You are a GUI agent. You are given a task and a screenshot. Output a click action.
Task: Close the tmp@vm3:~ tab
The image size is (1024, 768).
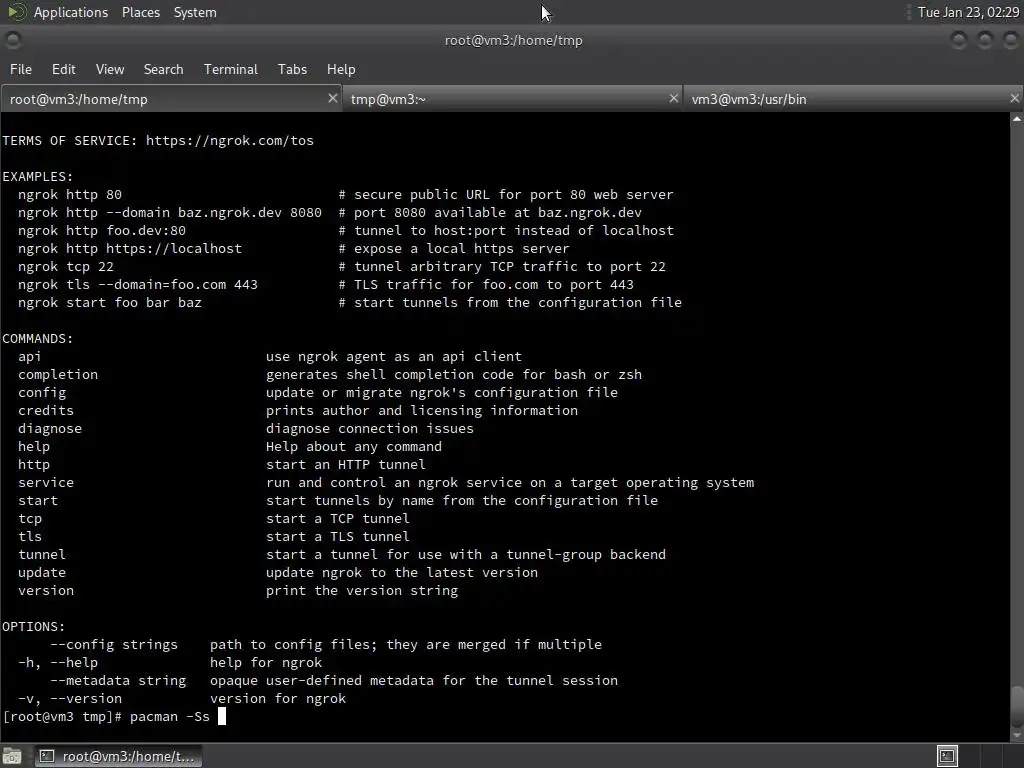(x=673, y=98)
